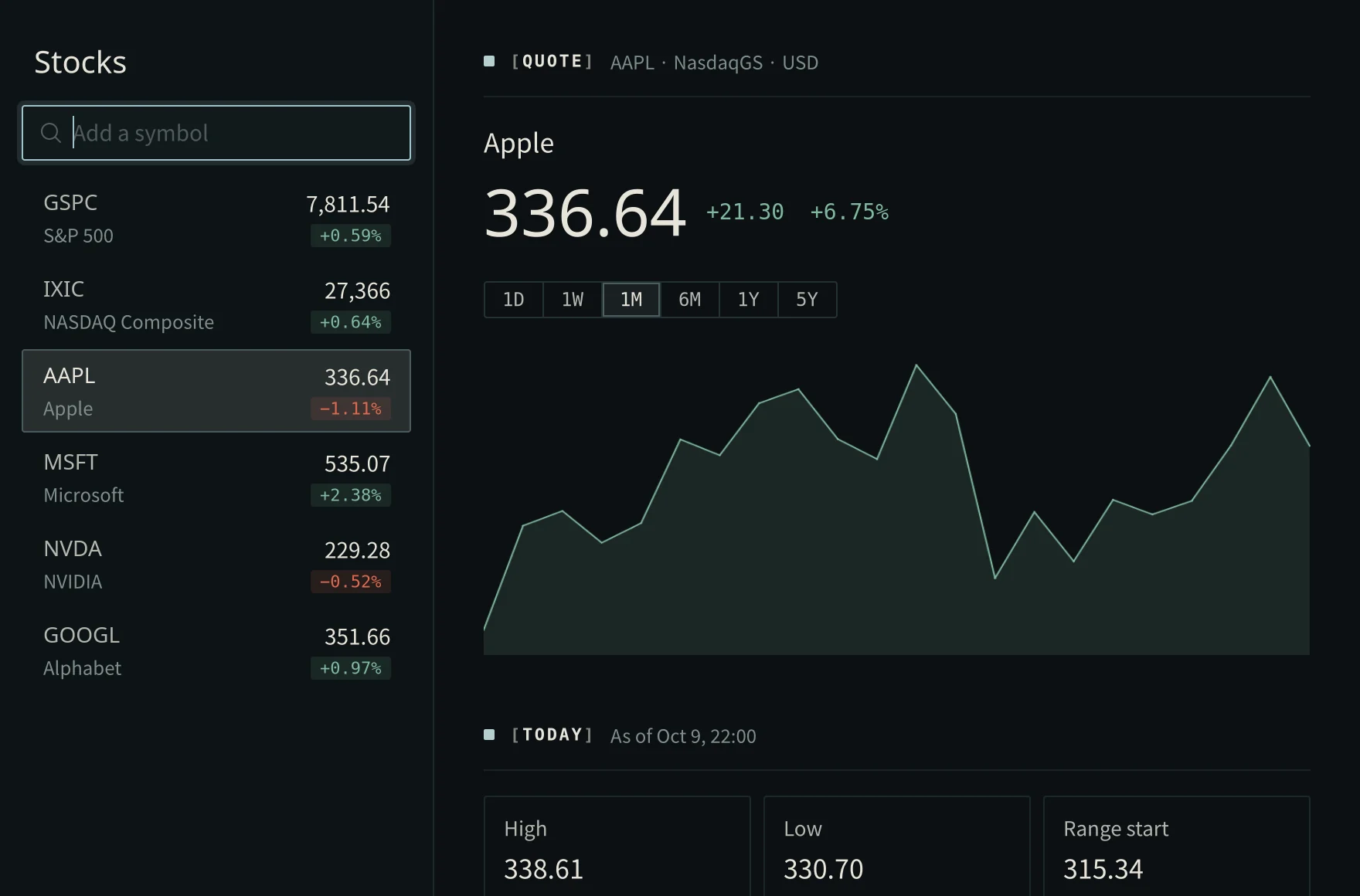Viewport: 1360px width, 896px height.
Task: Select the 1D range tab
Action: (x=514, y=300)
